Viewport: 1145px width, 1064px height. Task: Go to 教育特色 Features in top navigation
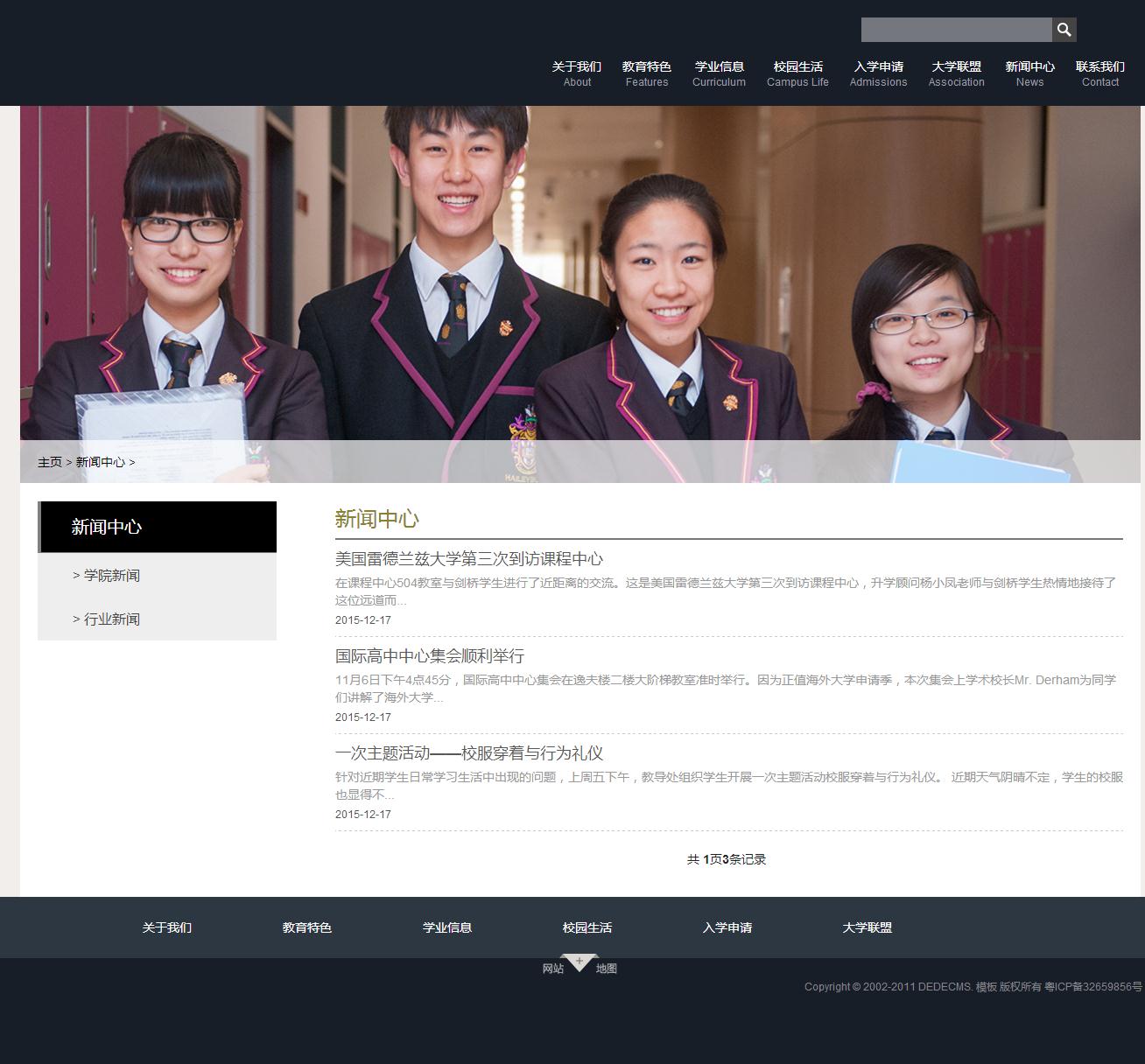[646, 73]
